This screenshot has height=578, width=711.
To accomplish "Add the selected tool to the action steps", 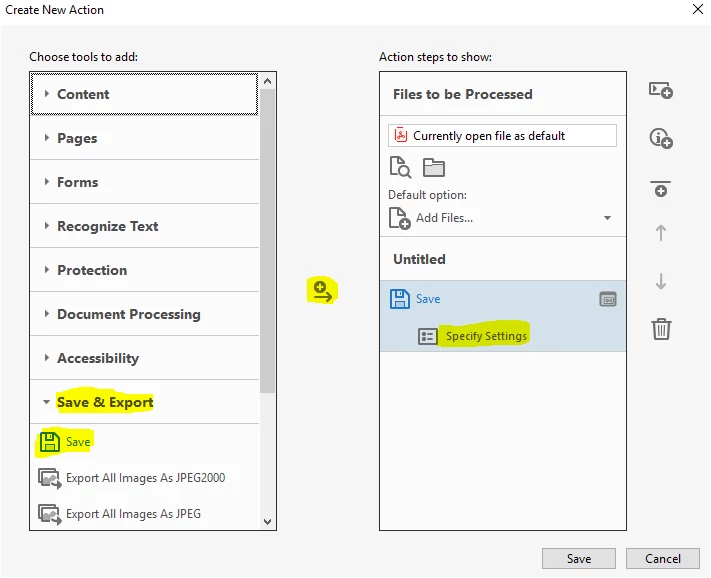I will [322, 291].
